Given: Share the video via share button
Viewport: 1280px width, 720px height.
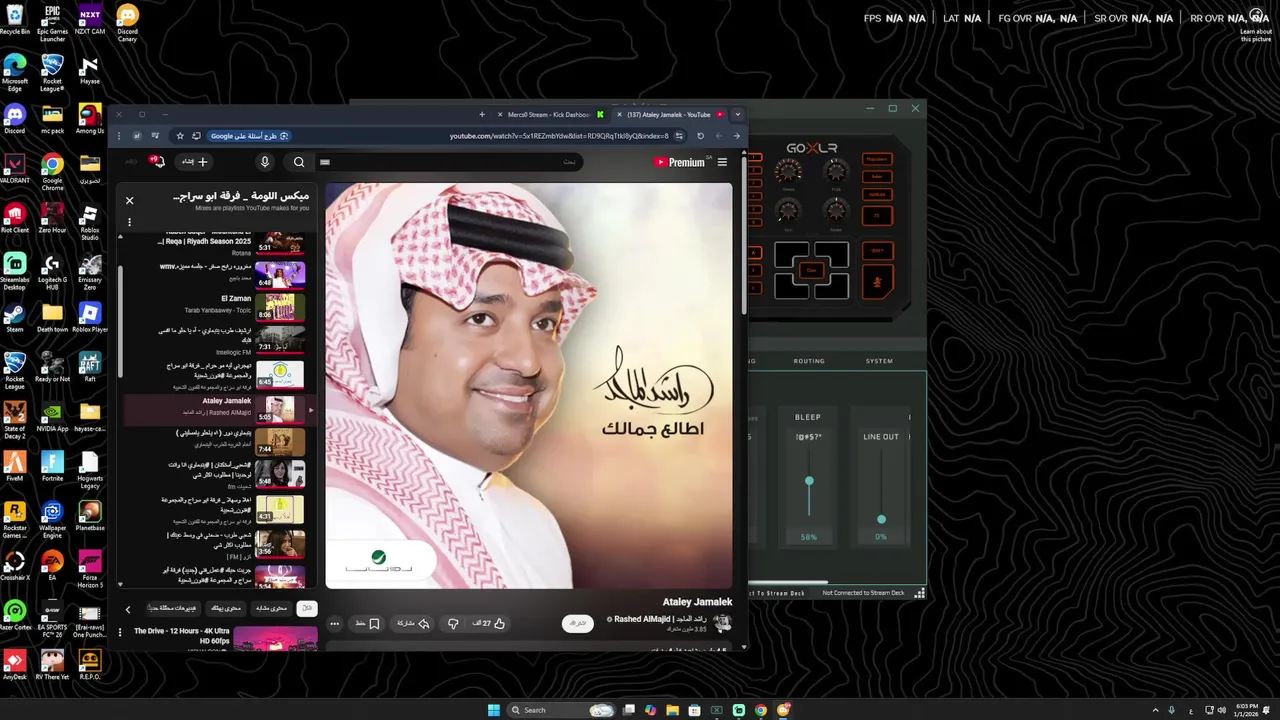Looking at the screenshot, I should click(413, 623).
